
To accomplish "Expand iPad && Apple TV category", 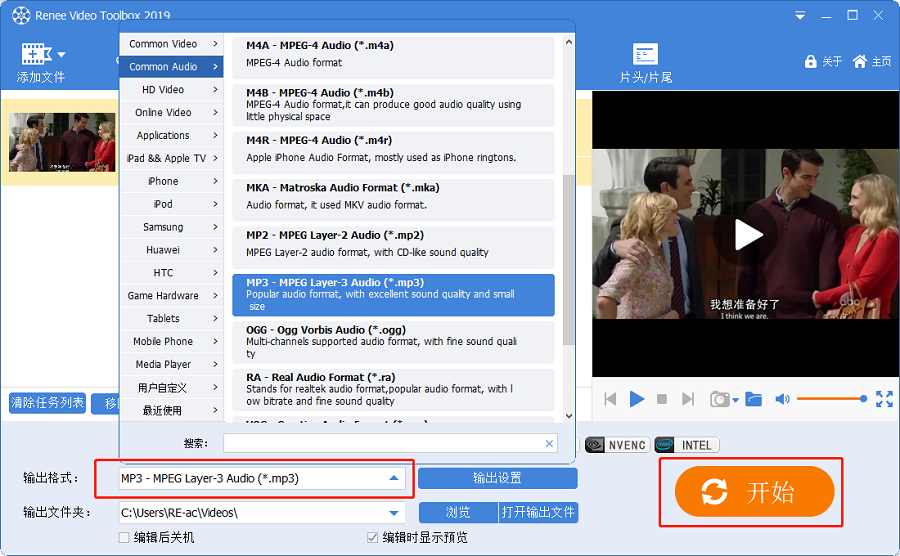I will pos(171,158).
